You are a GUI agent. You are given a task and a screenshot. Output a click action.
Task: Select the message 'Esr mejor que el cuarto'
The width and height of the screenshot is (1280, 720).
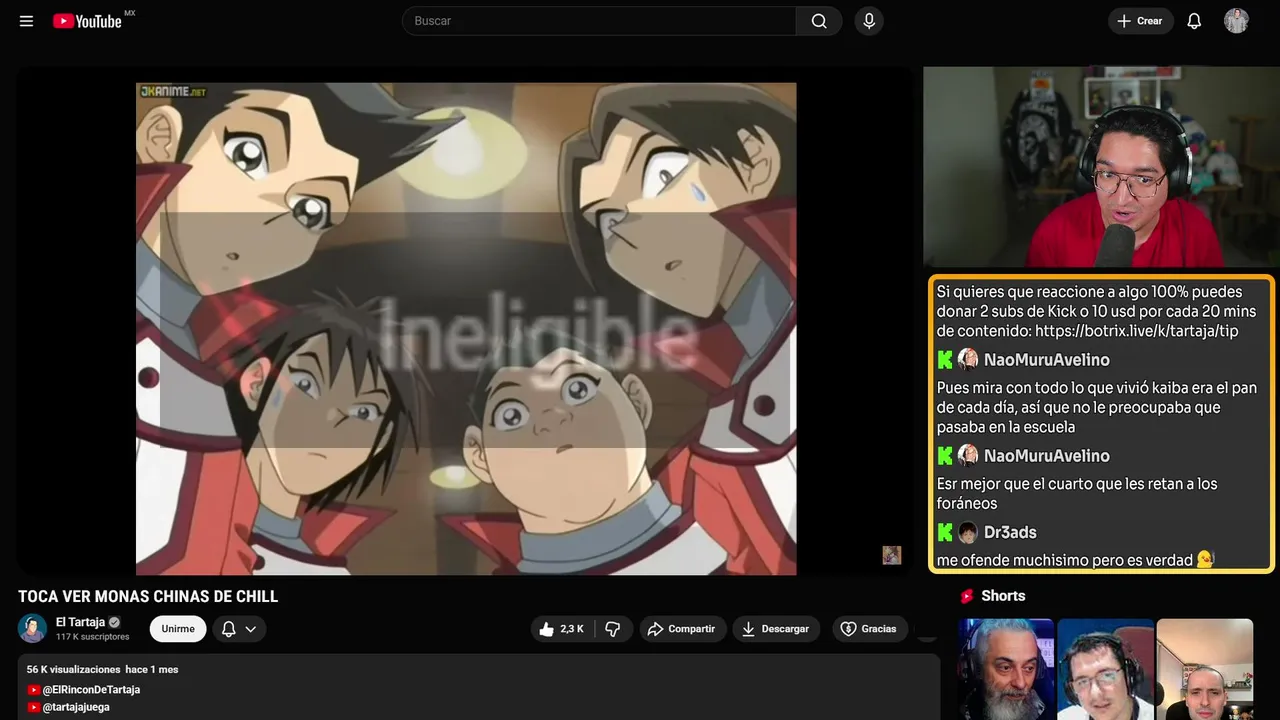click(x=1077, y=493)
